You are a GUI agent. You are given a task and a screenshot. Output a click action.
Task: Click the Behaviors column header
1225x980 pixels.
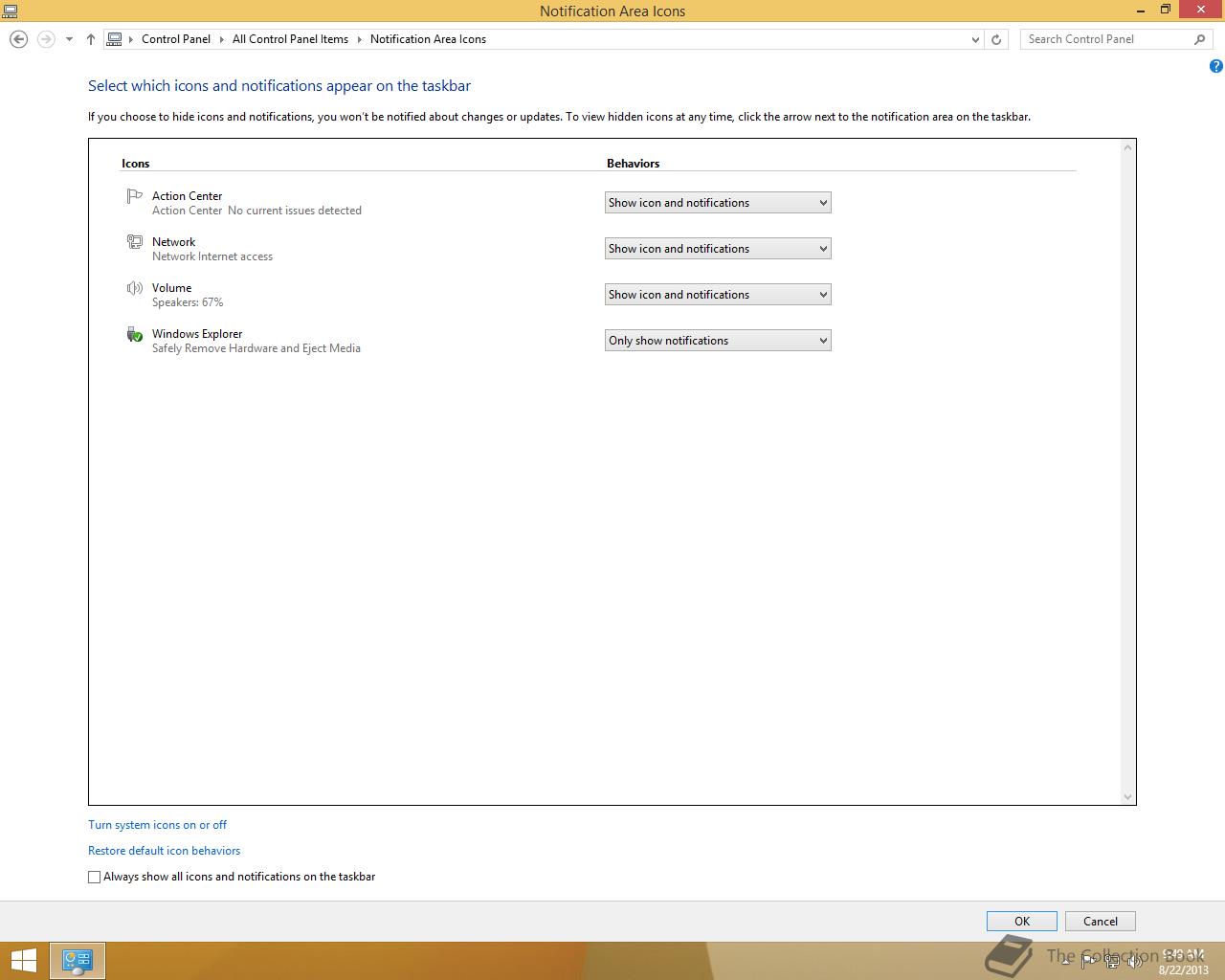(634, 164)
